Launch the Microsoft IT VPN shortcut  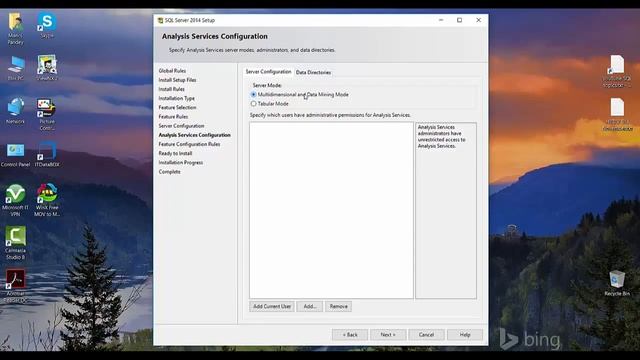16,200
